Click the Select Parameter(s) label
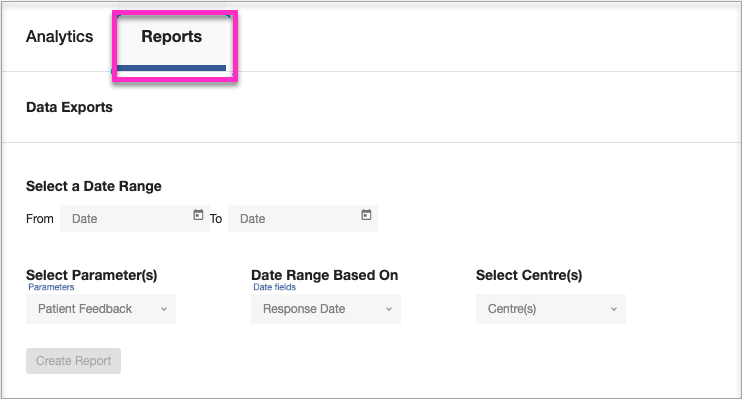 (x=92, y=275)
